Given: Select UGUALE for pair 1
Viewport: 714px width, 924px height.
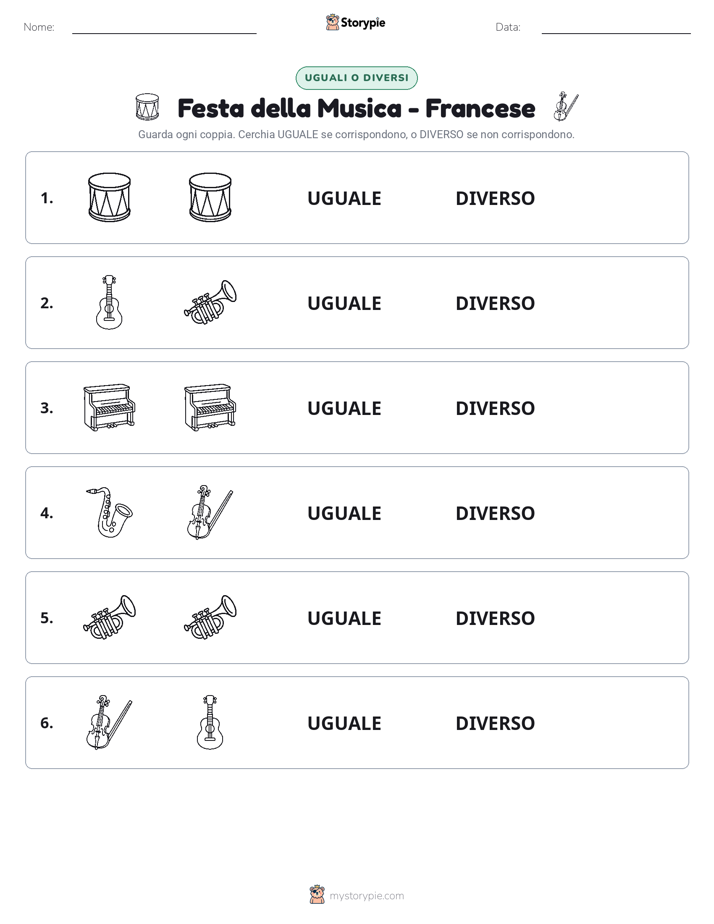Looking at the screenshot, I should pos(345,199).
